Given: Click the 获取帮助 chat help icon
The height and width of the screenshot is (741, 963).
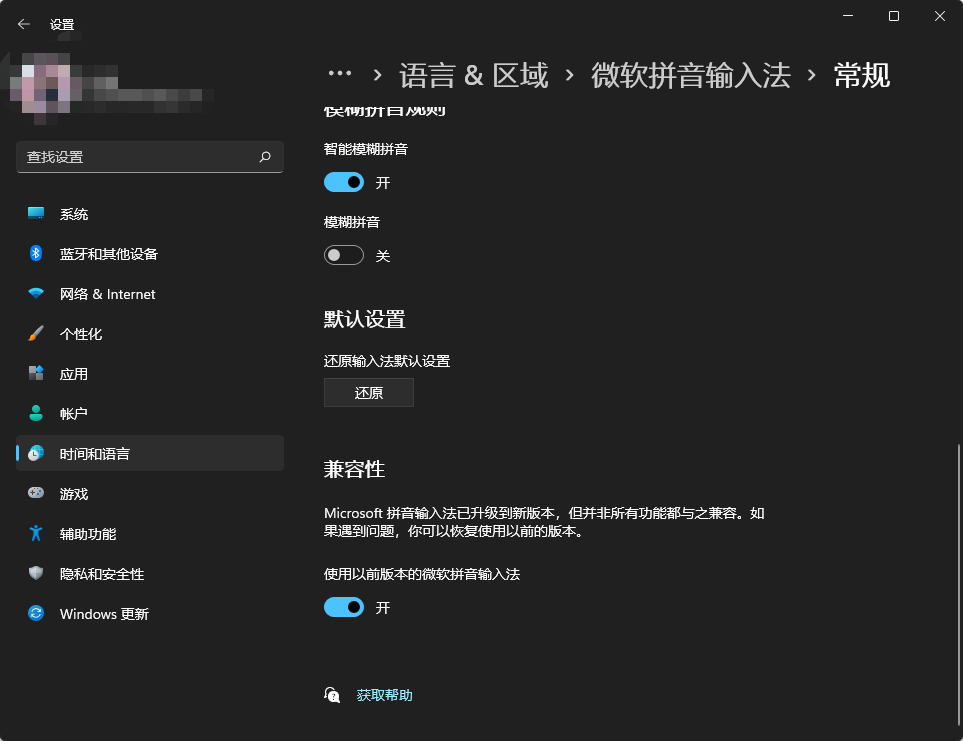Looking at the screenshot, I should click(332, 695).
